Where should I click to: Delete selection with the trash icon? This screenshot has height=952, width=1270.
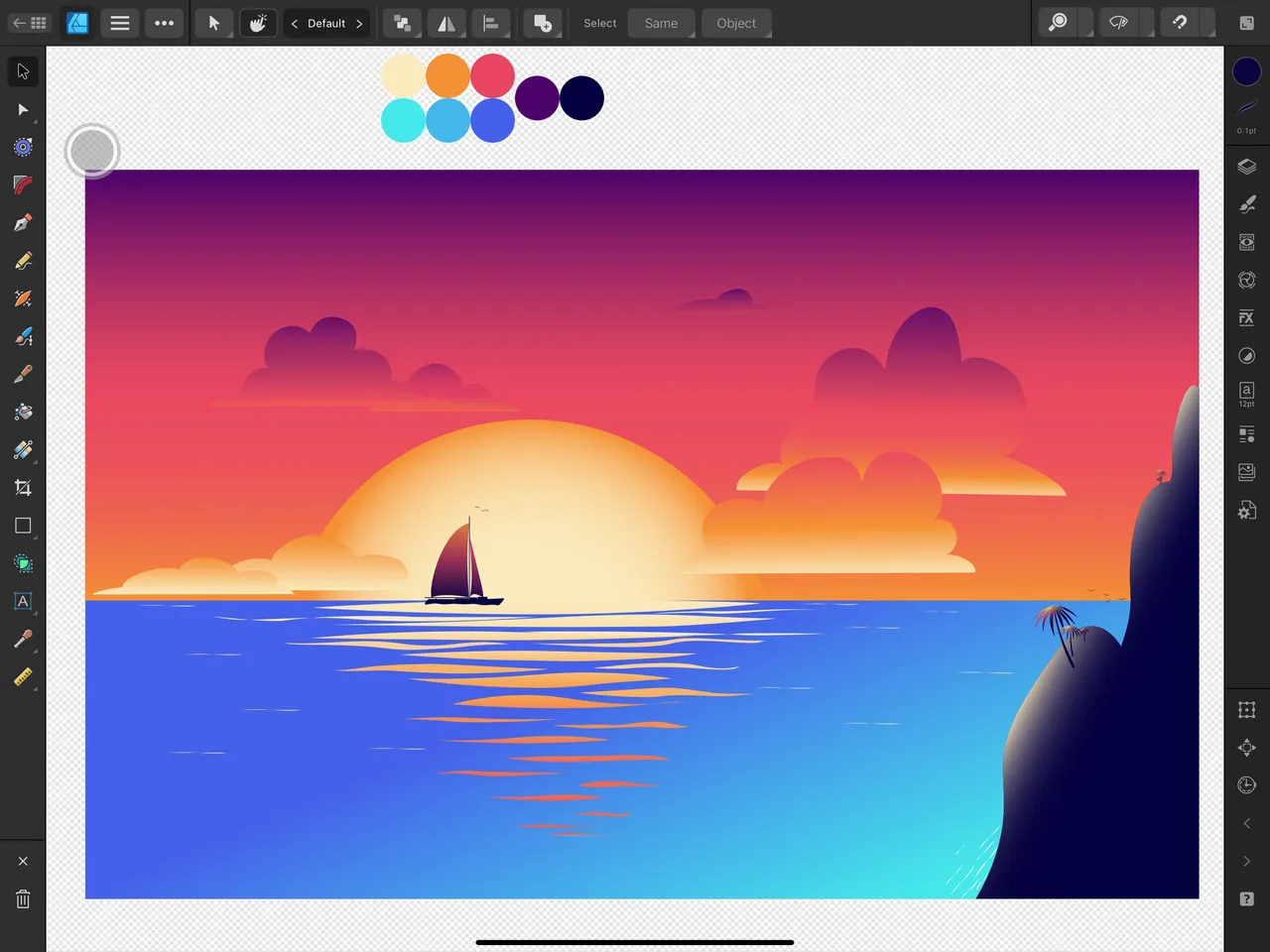pyautogui.click(x=23, y=899)
